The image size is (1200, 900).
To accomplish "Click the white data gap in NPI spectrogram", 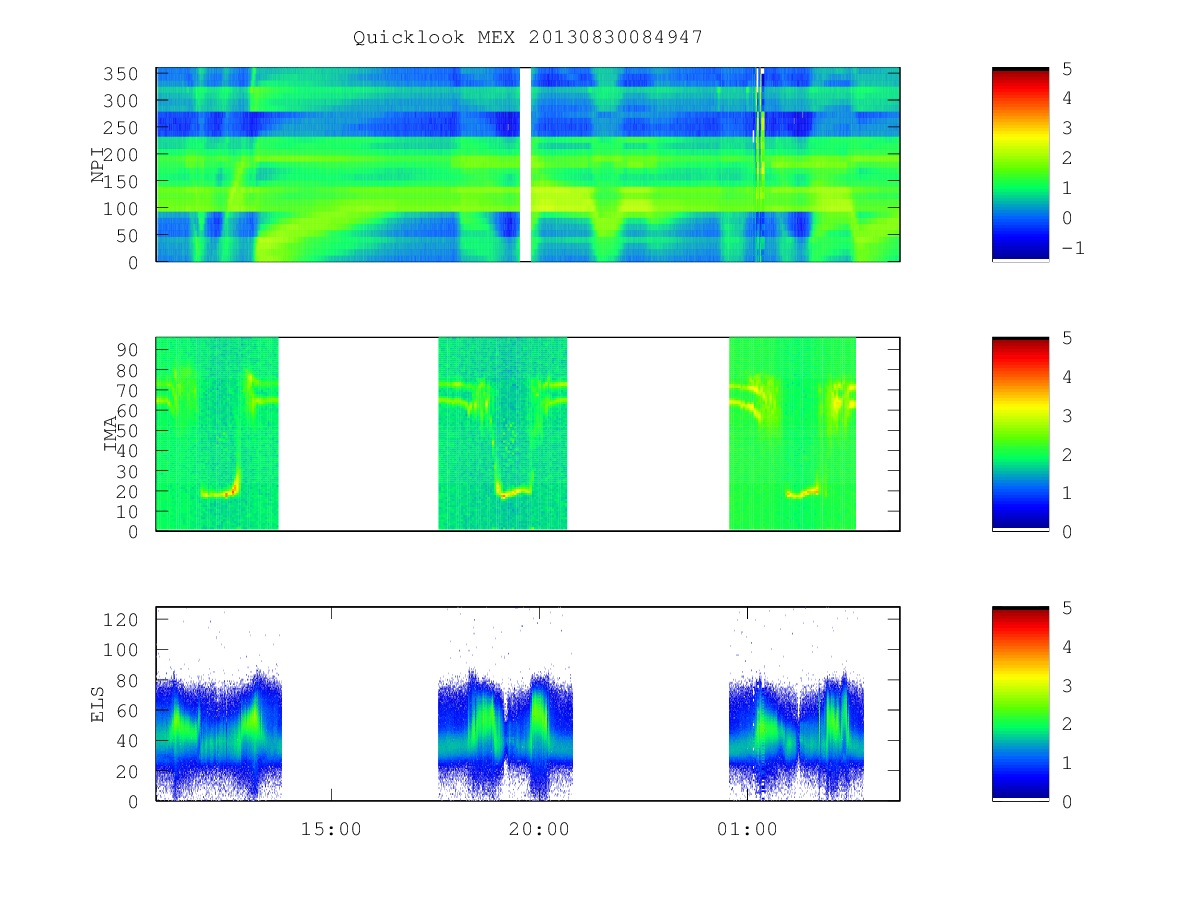I will coord(525,164).
